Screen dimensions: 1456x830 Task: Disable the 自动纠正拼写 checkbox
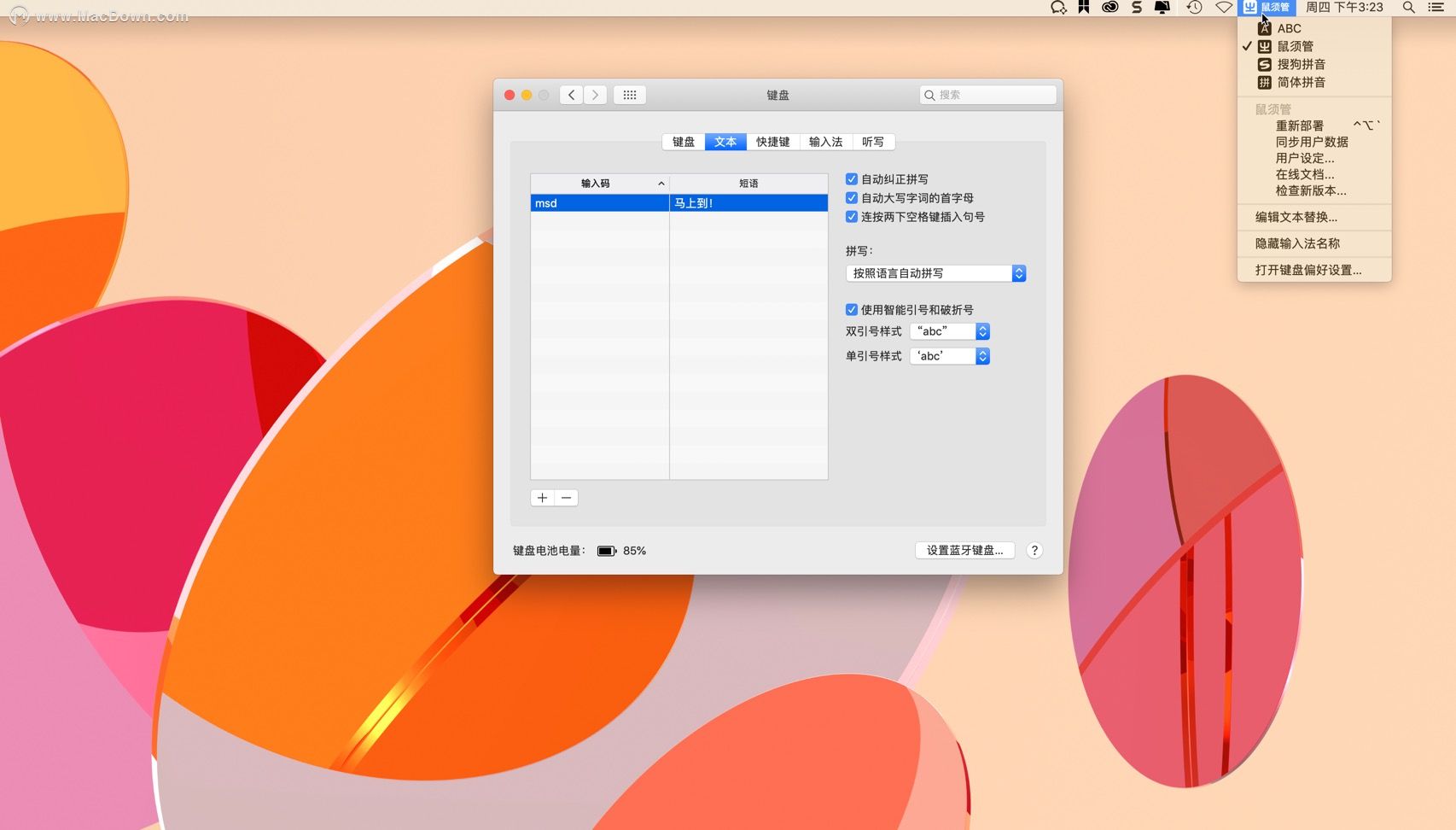(852, 179)
